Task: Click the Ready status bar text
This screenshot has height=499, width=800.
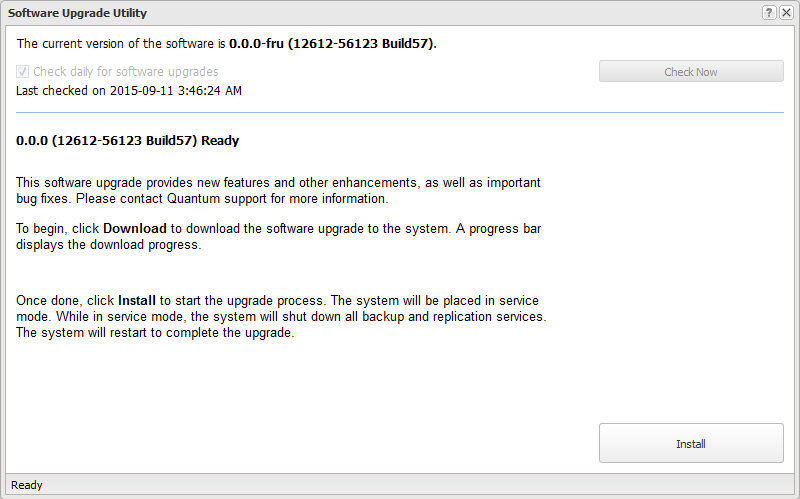Action: [x=27, y=485]
